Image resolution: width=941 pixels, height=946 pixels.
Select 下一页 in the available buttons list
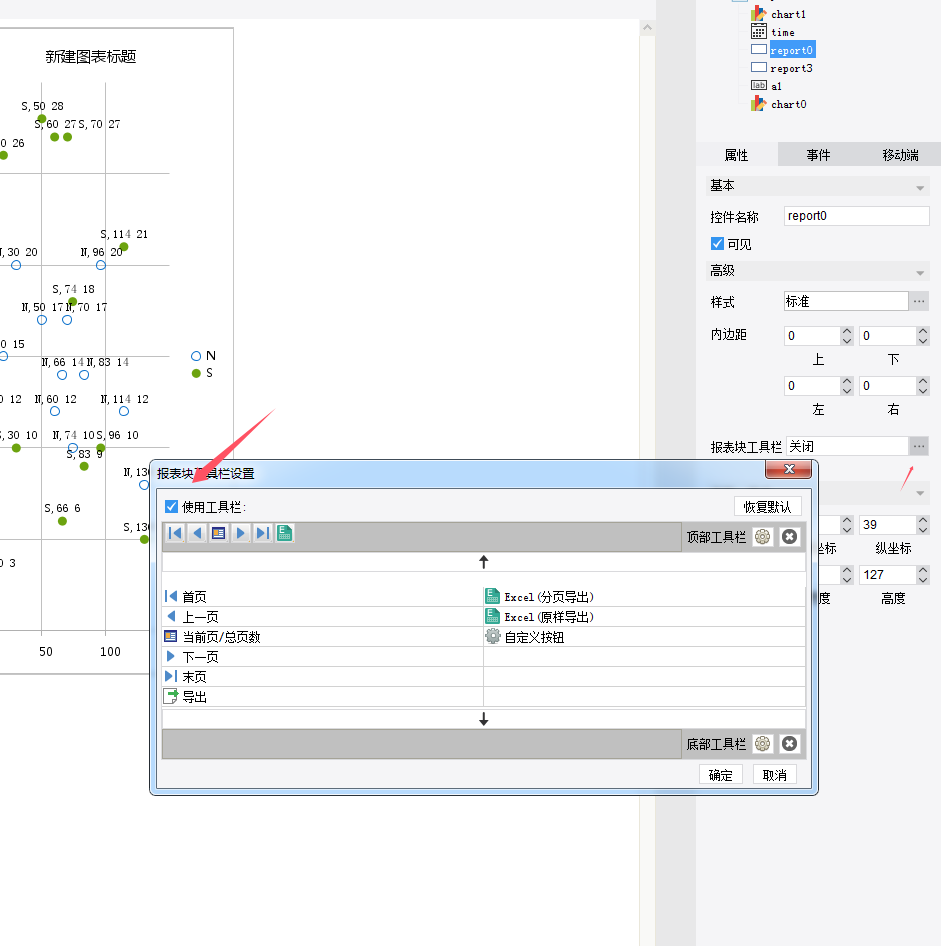(323, 656)
